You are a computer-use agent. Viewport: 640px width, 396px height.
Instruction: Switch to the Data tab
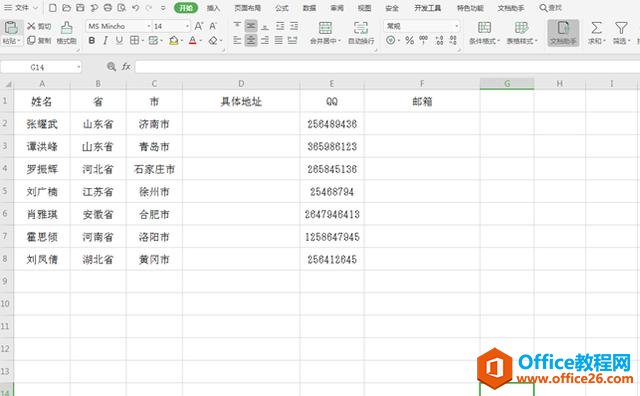pyautogui.click(x=309, y=8)
